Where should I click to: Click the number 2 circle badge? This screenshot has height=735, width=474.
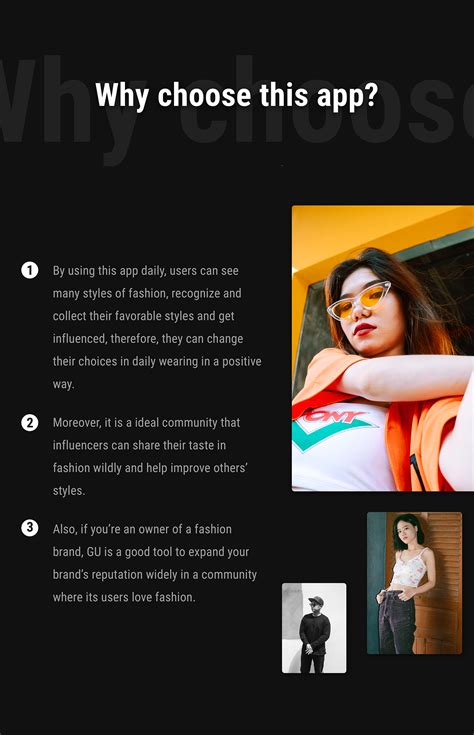point(30,422)
